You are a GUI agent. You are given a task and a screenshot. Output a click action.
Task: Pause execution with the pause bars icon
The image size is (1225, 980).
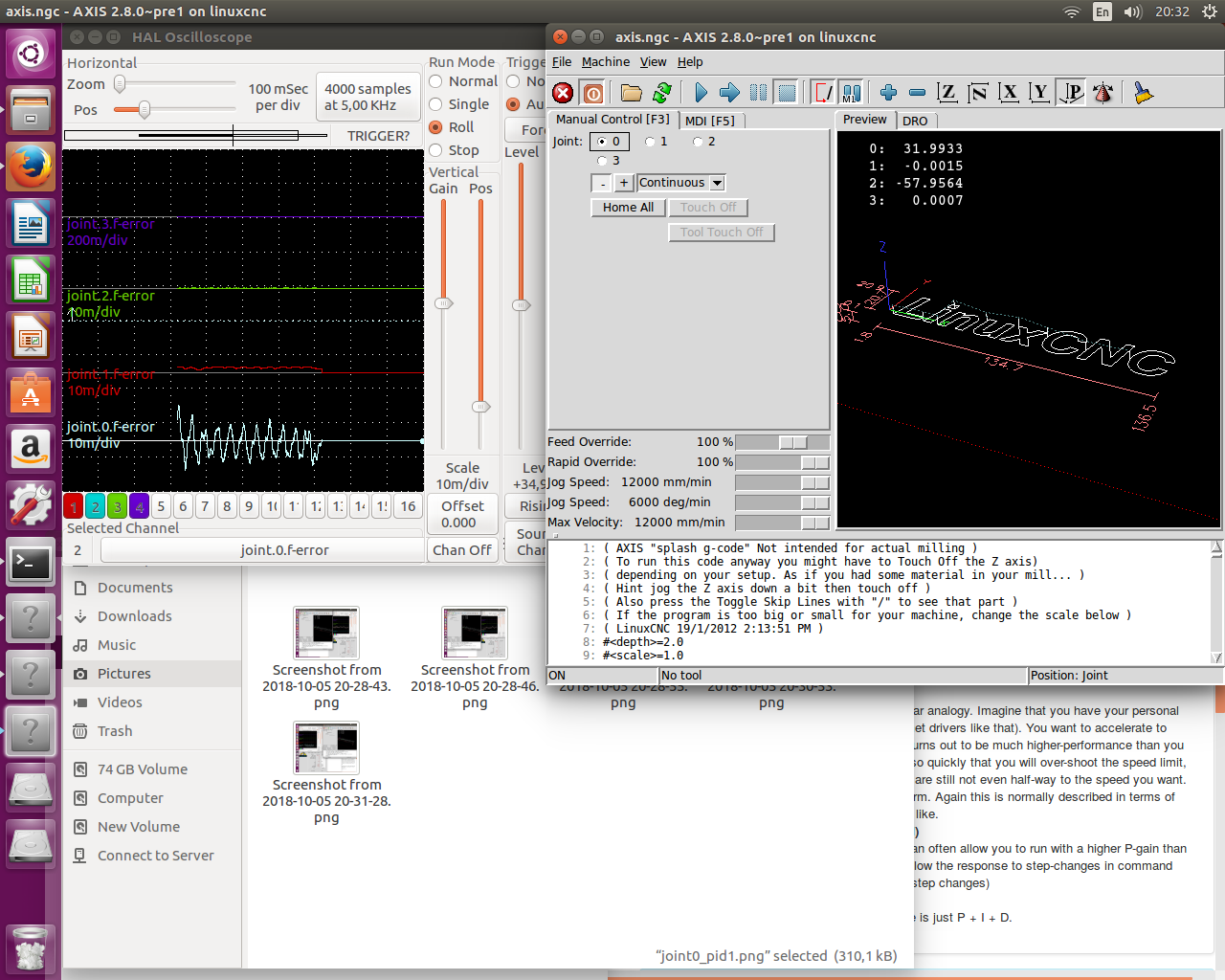758,93
